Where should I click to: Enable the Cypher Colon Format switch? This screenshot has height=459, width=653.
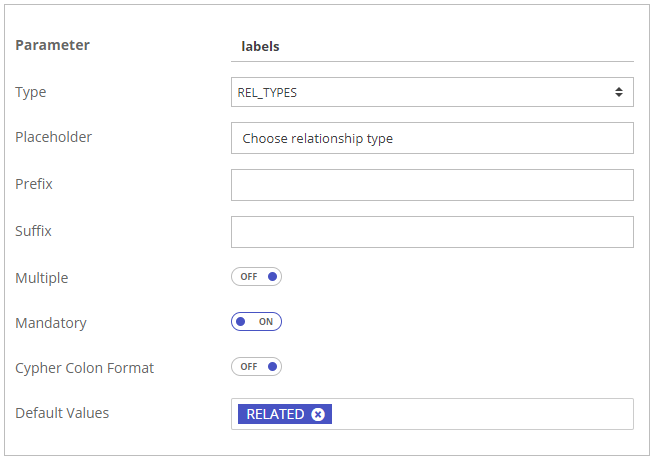coord(256,367)
